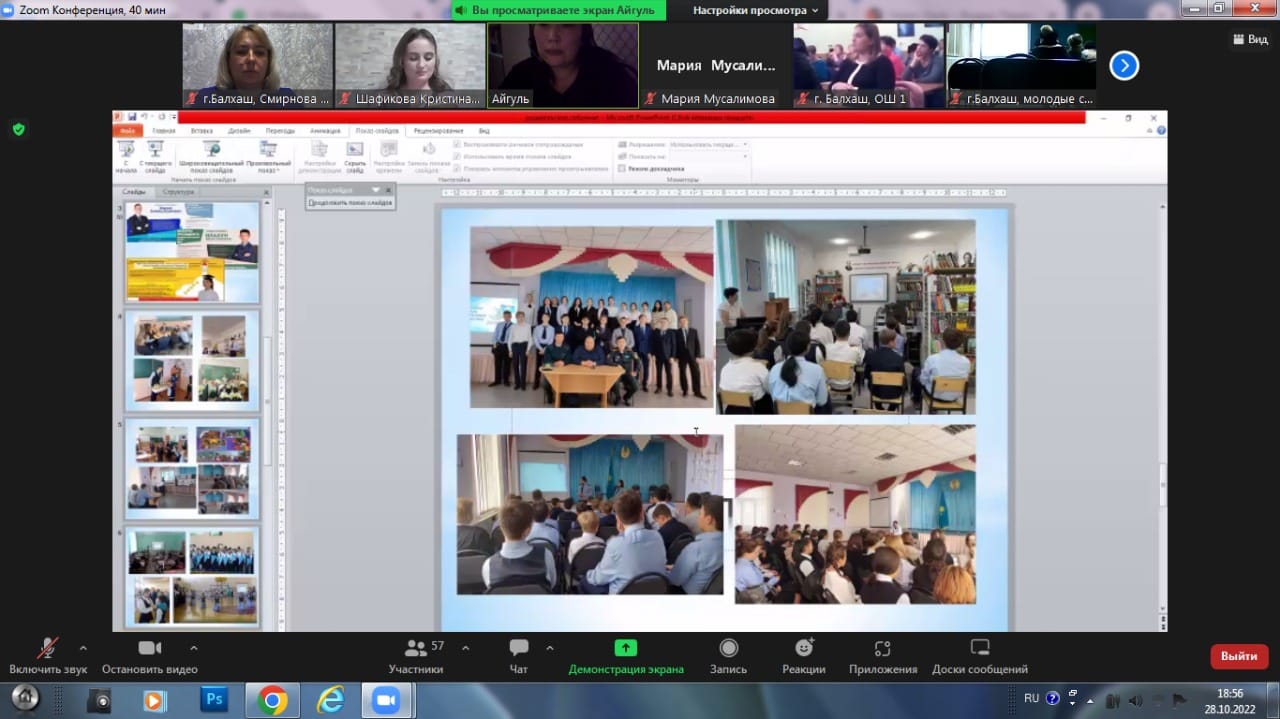The height and width of the screenshot is (719, 1280).
Task: Click the green encryption shield icon
Action: (18, 129)
